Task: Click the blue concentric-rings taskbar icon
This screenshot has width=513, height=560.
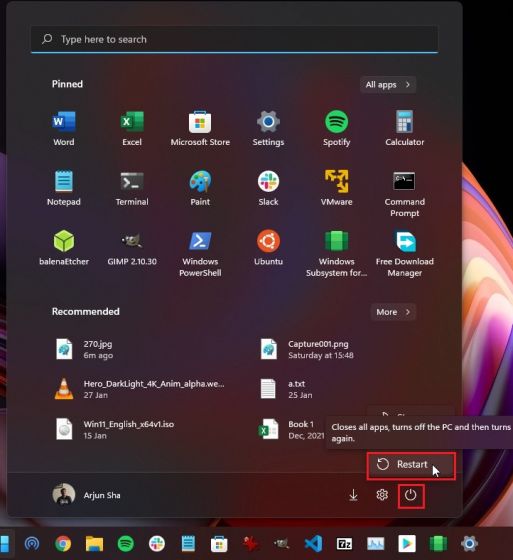Action: 32,544
